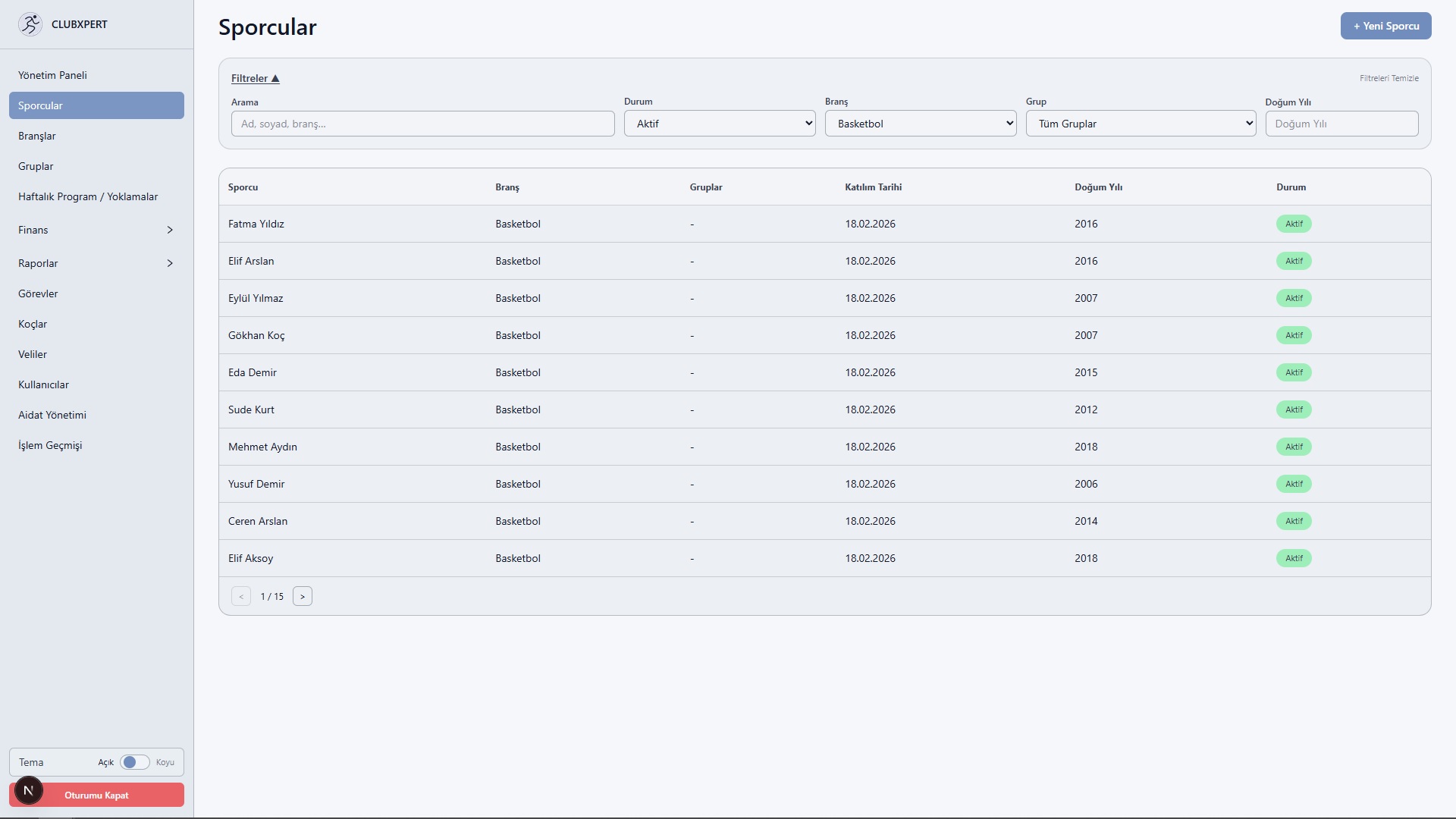The width and height of the screenshot is (1456, 819).
Task: Expand the Finans submenu chevron
Action: click(170, 230)
